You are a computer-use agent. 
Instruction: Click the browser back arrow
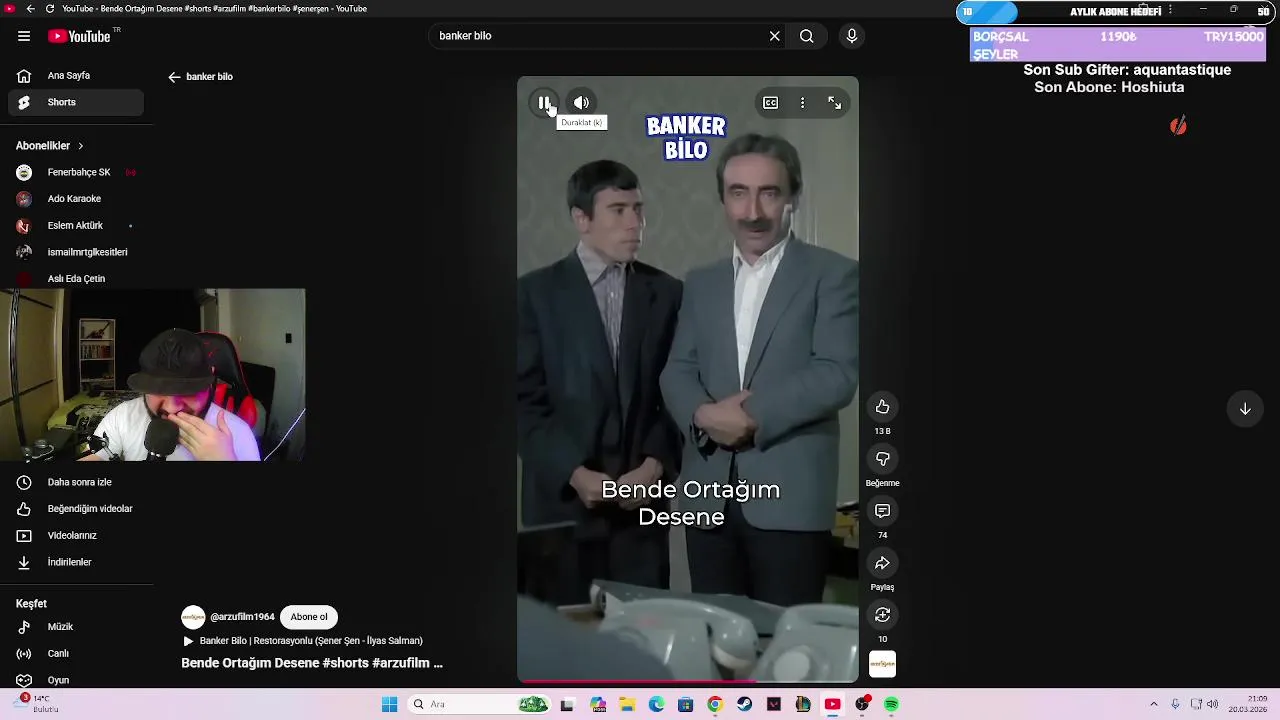coord(31,9)
